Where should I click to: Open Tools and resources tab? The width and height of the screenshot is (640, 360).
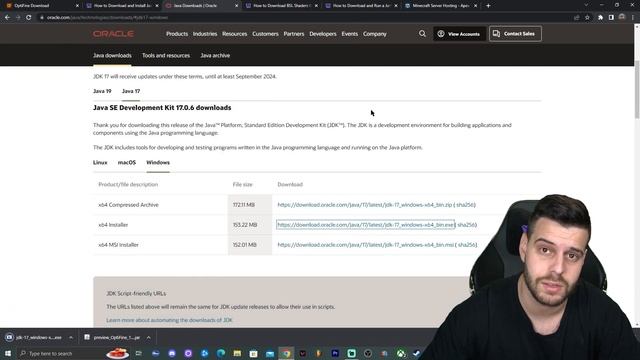click(x=166, y=56)
